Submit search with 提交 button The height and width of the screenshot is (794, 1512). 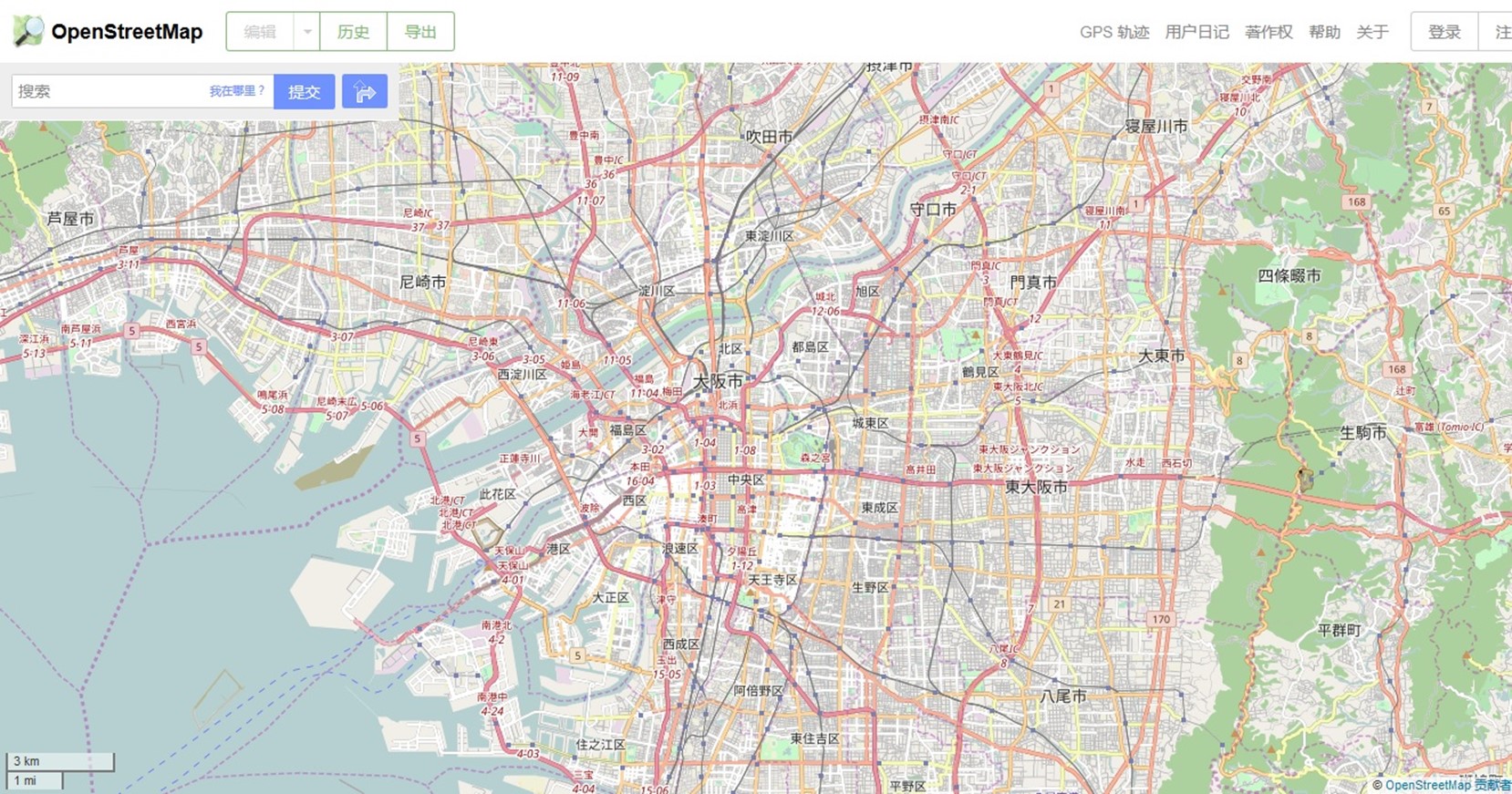pos(305,91)
